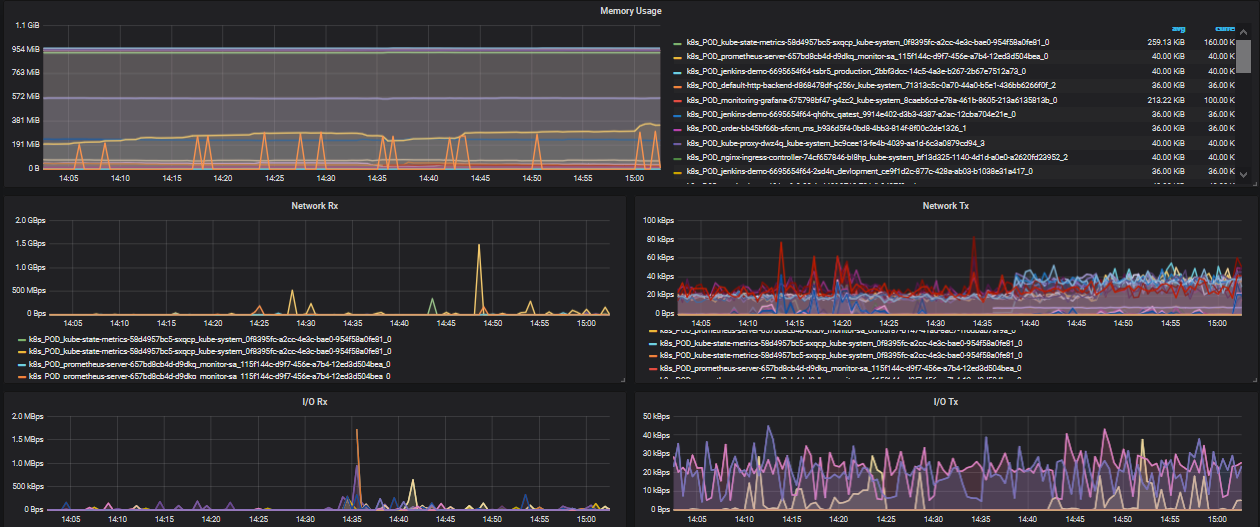1260x527 pixels.
Task: Click avg value 213.22 KiB for monitoring-grafana
Action: coord(1166,100)
